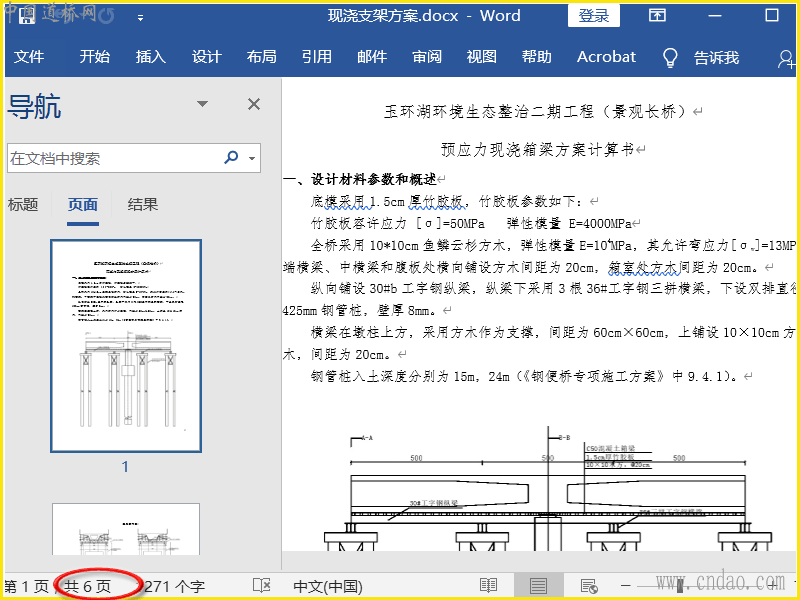The image size is (800, 600).
Task: Click 第1页 page number in status bar
Action: tap(27, 586)
